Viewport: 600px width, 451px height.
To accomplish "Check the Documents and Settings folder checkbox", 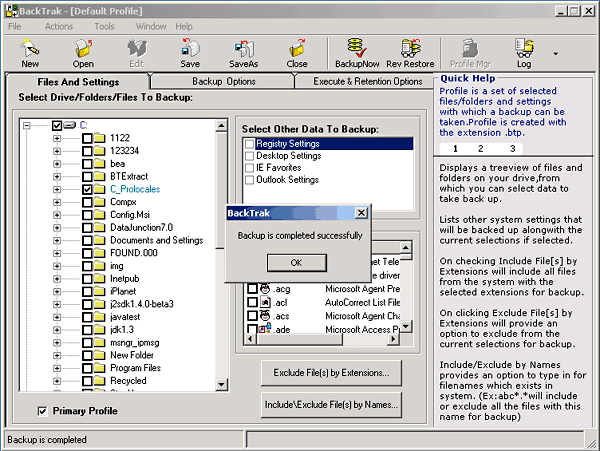I will (87, 240).
